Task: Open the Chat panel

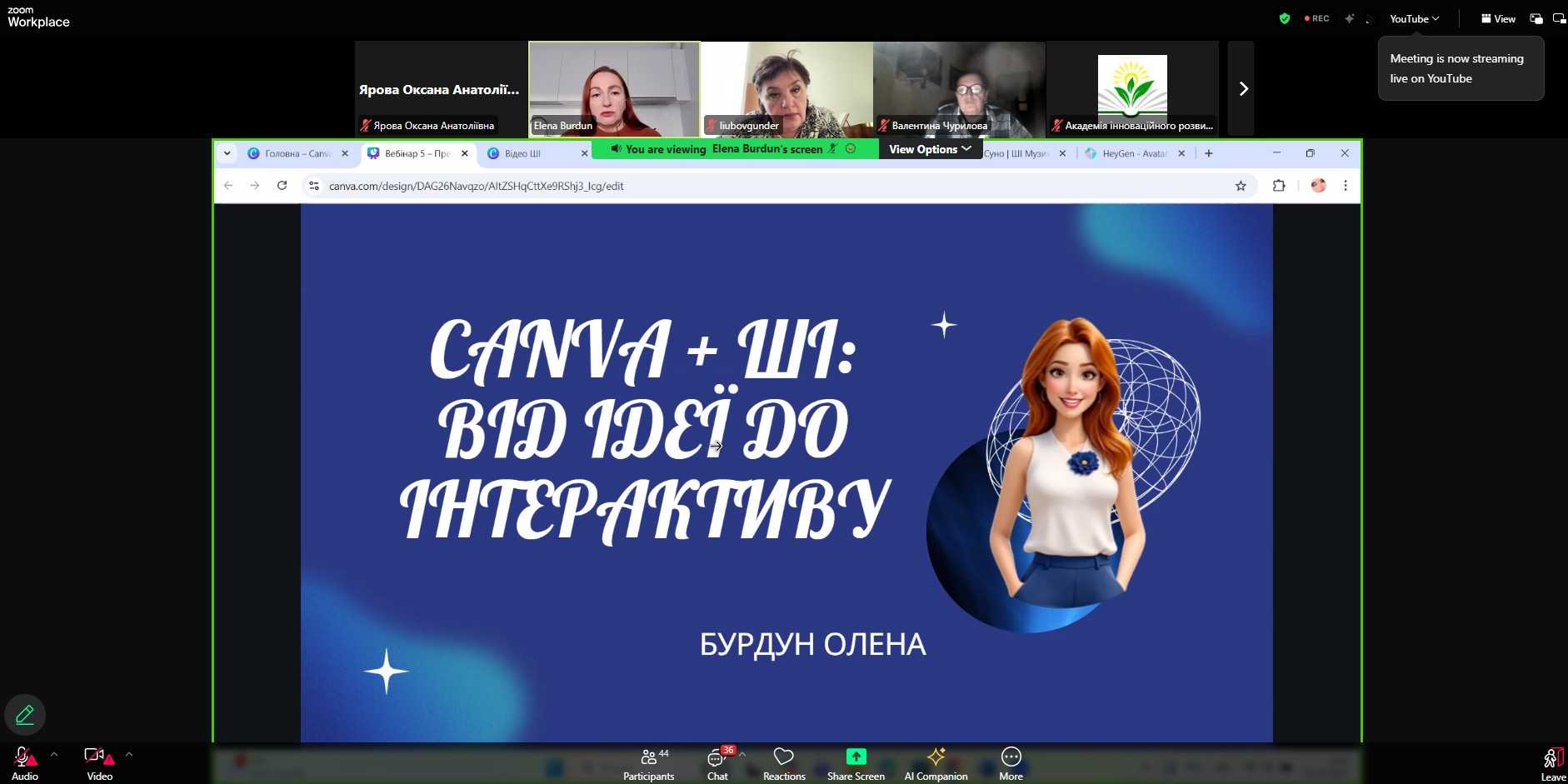Action: [717, 763]
